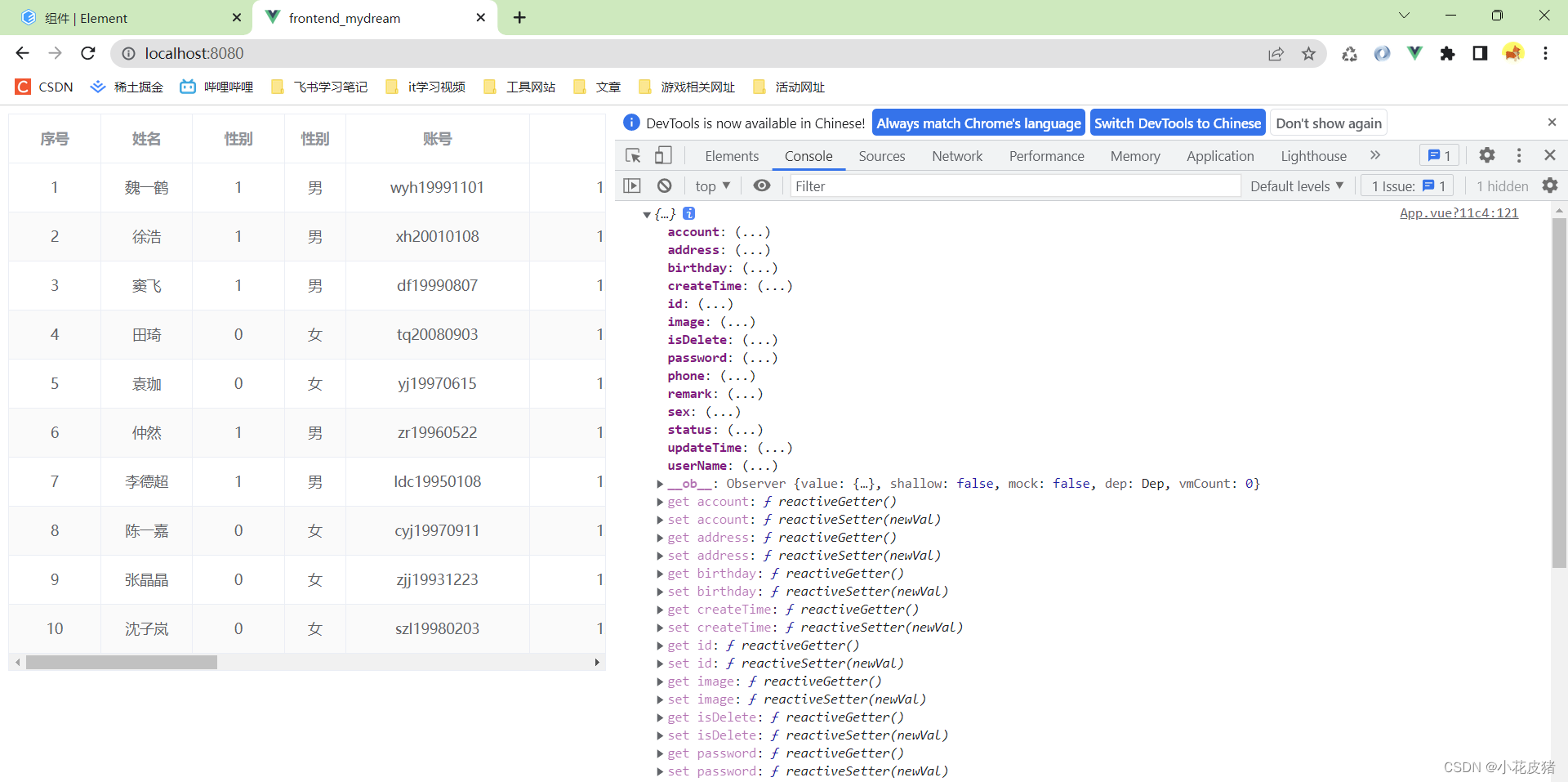Open the tab search chevron
Viewport: 1568px width, 782px height.
(1404, 16)
